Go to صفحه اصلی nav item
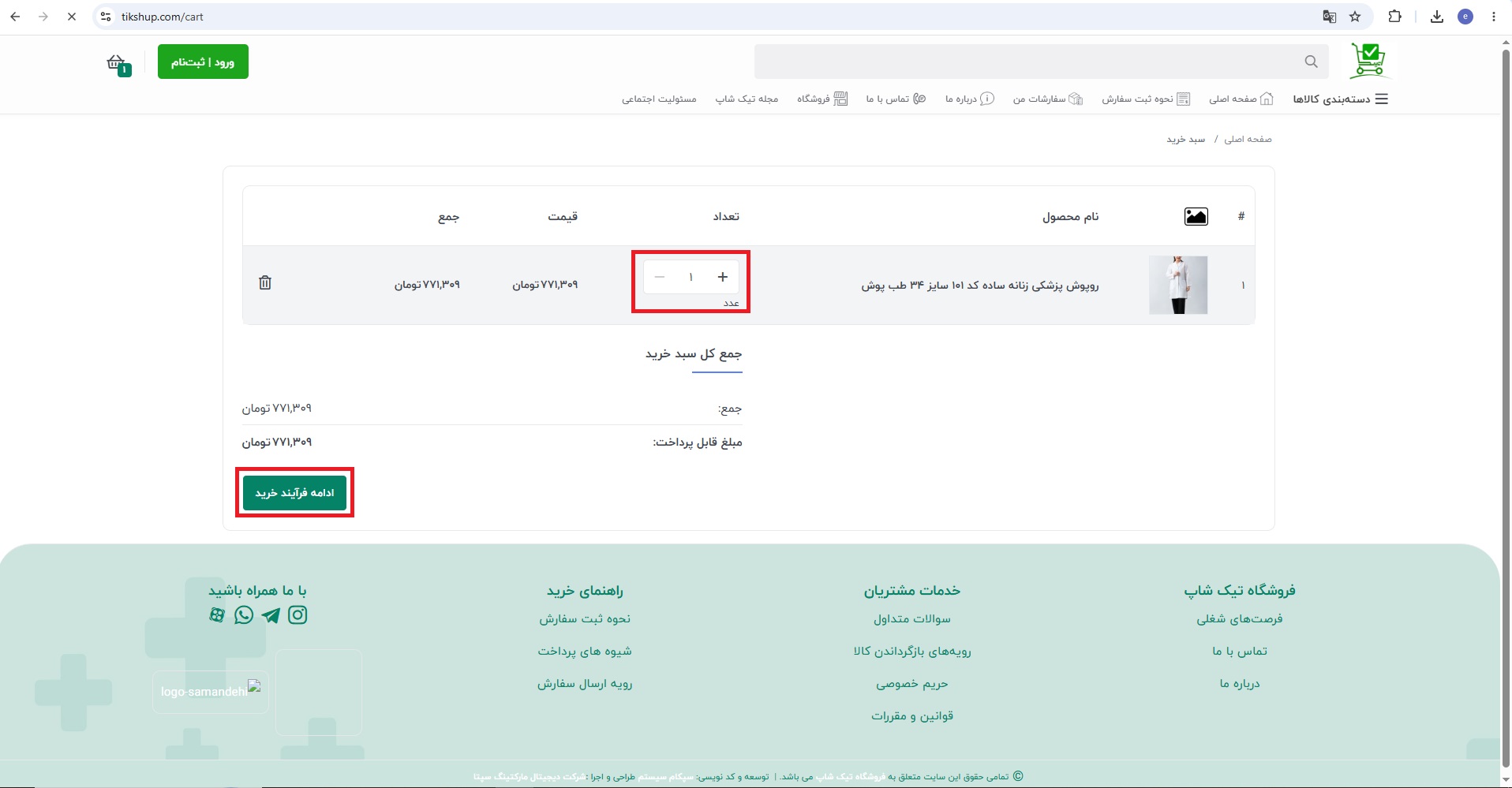1512x788 pixels. 1241,99
